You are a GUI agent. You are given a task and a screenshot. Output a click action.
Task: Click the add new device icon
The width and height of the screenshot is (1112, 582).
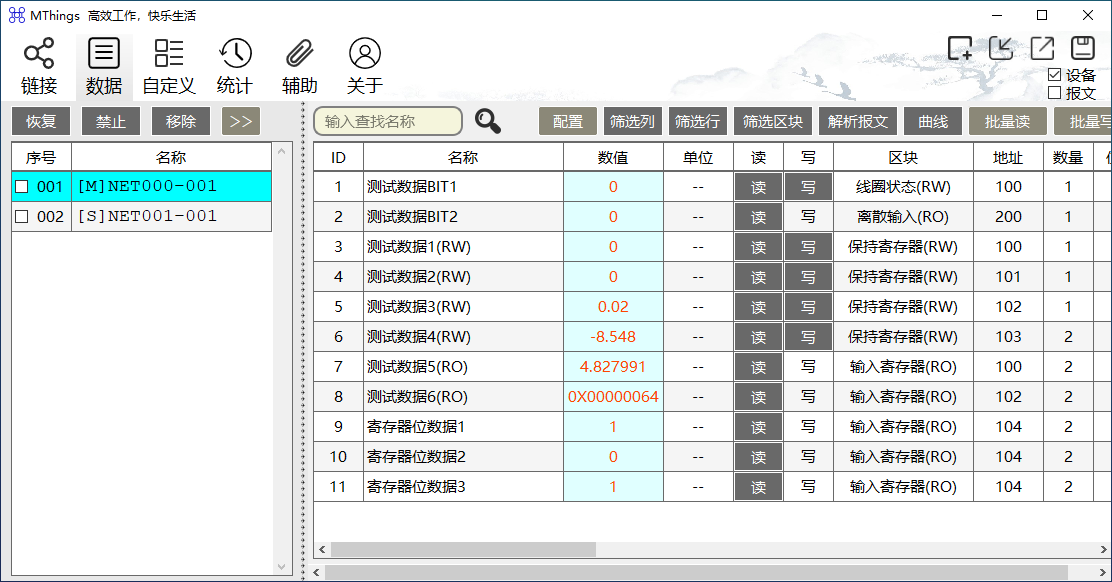point(960,49)
